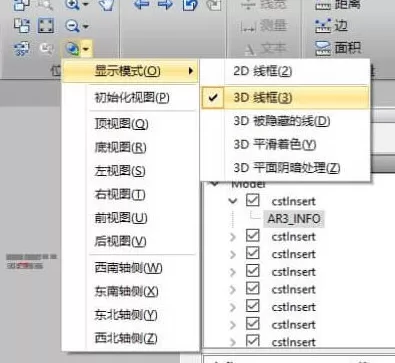Select the AR3_INFO tree item
This screenshot has height=363, width=395.
[x=294, y=219]
